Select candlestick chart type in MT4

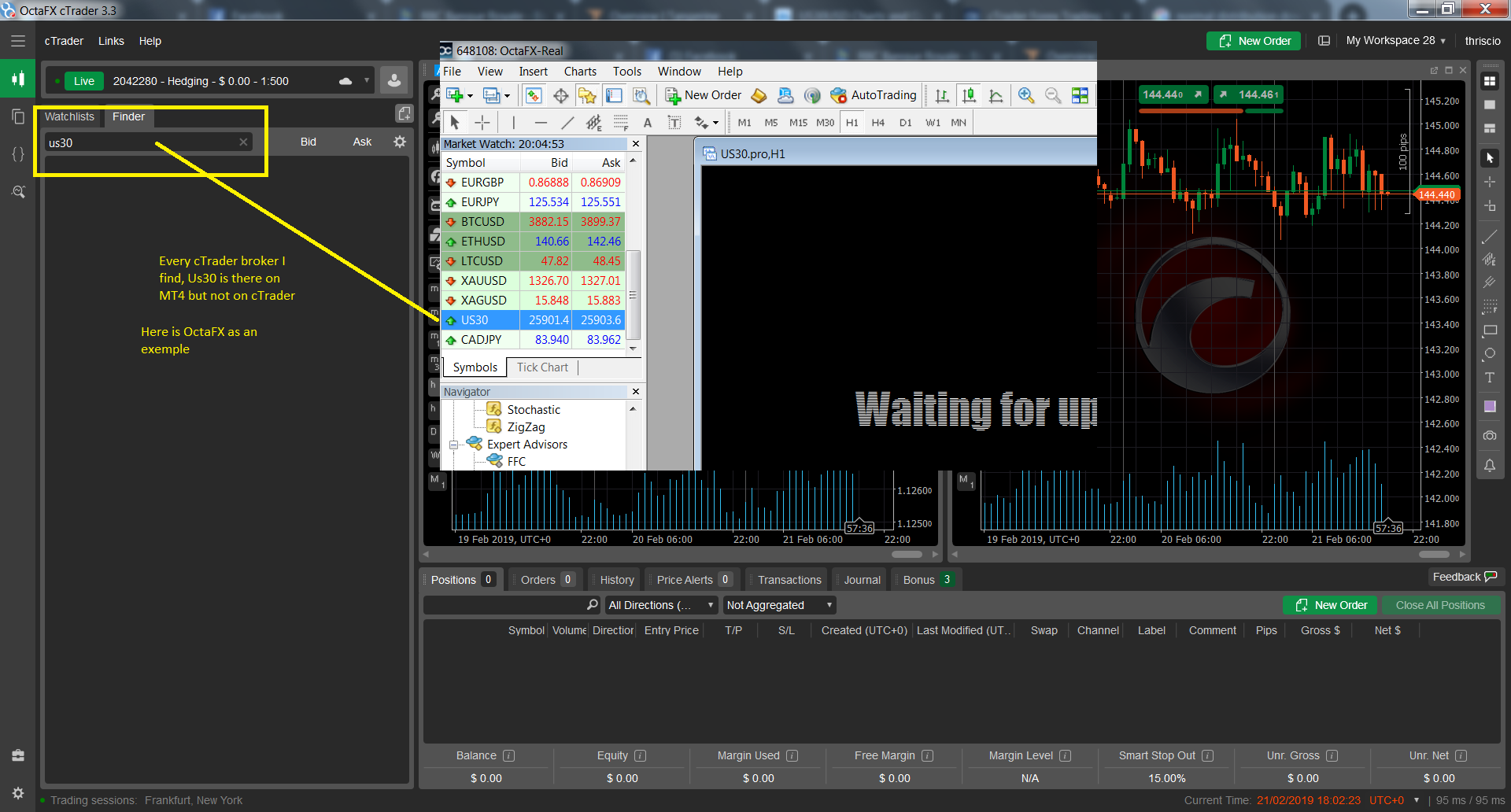click(969, 95)
